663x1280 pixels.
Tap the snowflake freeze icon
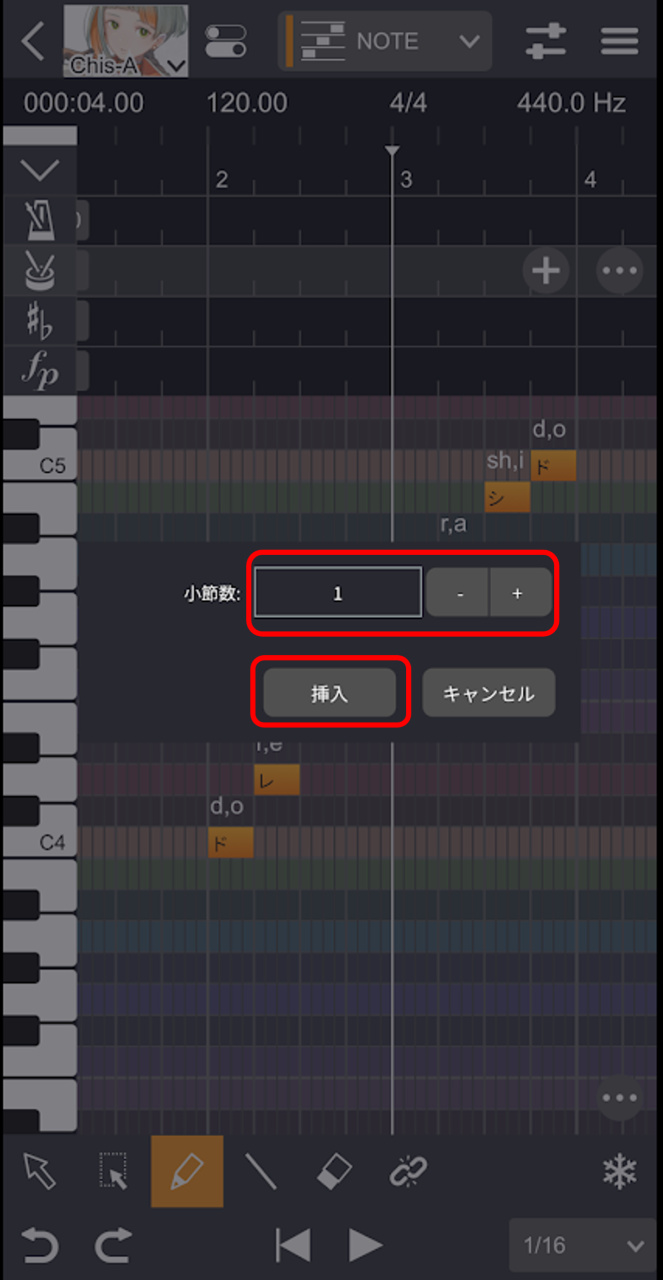[620, 1171]
